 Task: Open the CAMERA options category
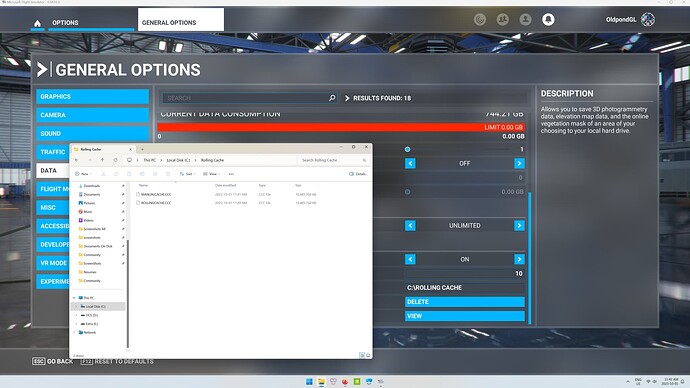(92, 115)
